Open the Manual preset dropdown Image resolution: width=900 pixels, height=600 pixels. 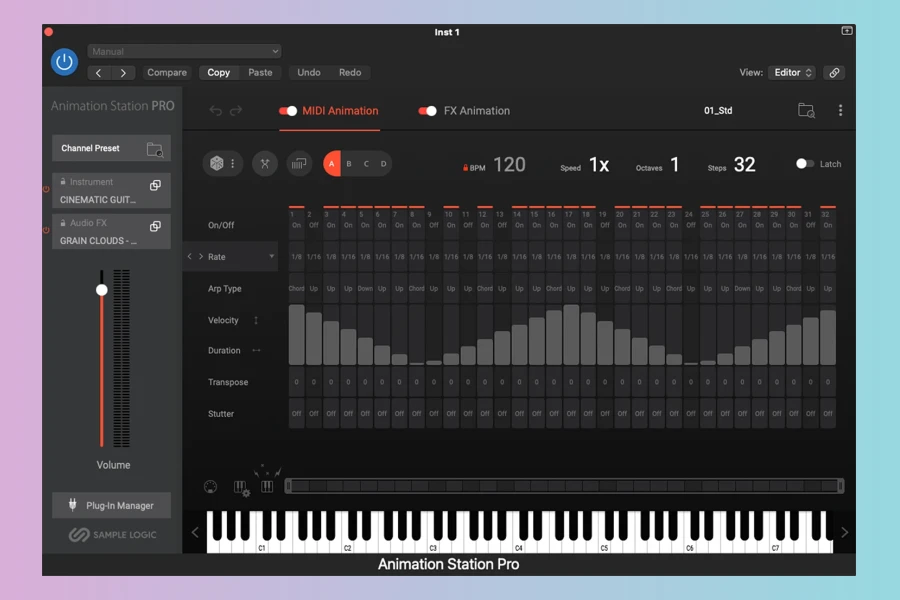[184, 51]
